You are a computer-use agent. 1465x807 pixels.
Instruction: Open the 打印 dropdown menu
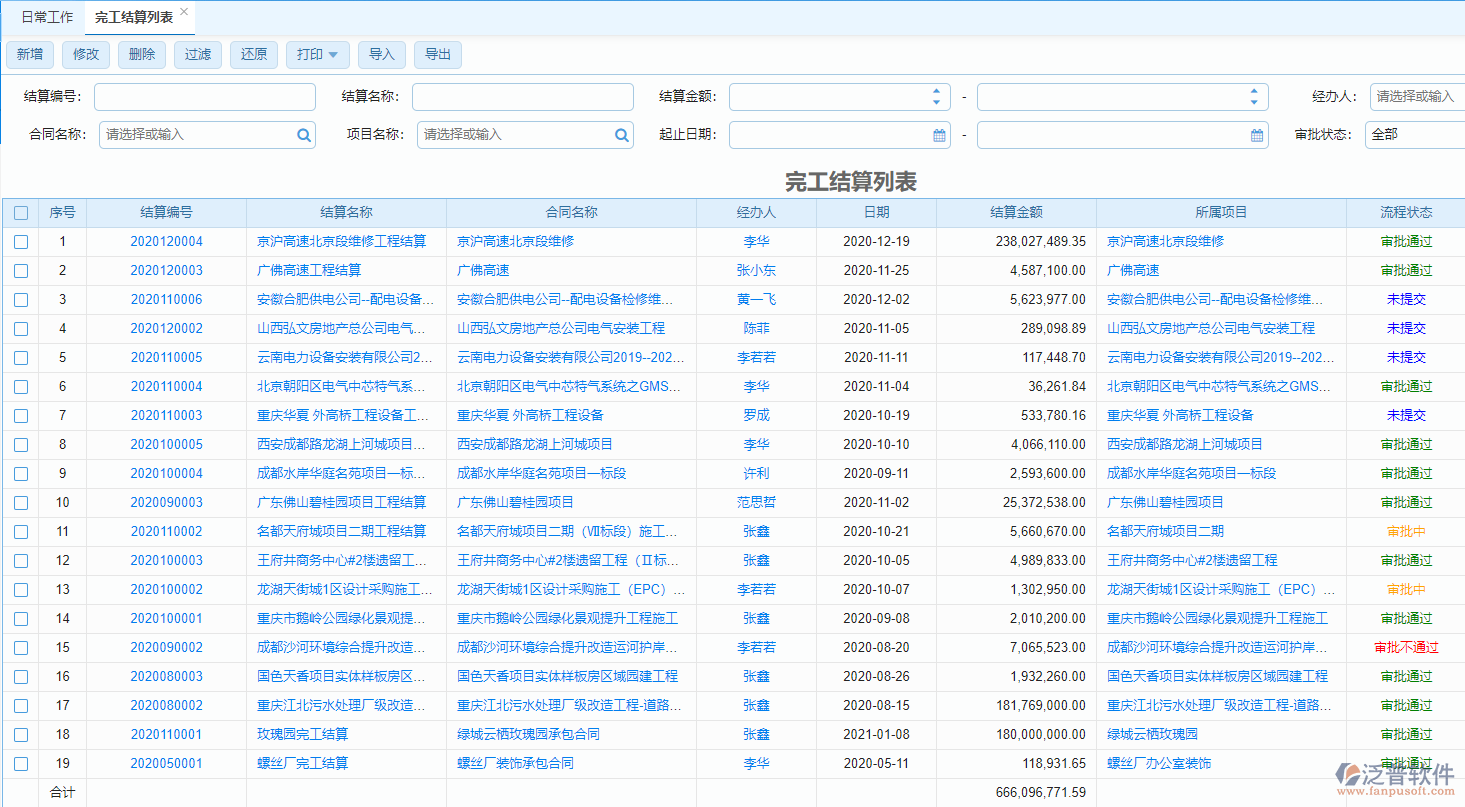click(317, 55)
